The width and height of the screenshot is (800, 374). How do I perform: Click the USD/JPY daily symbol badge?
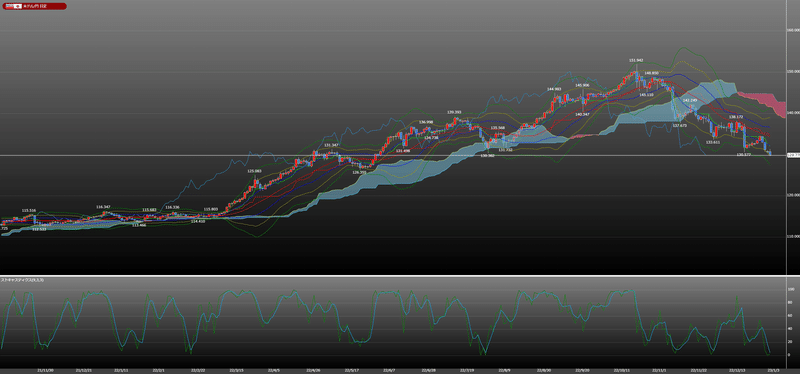[34, 6]
